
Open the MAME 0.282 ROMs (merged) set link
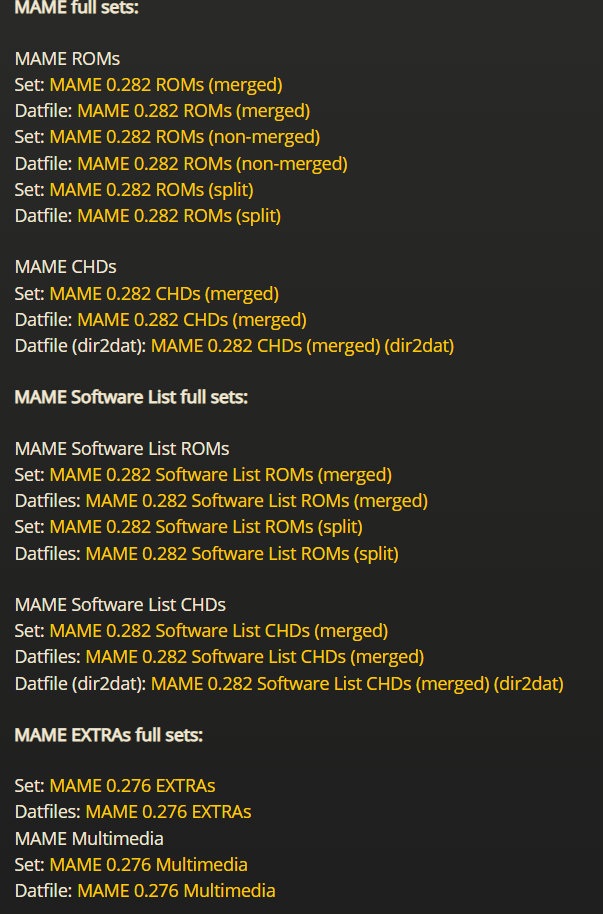166,85
